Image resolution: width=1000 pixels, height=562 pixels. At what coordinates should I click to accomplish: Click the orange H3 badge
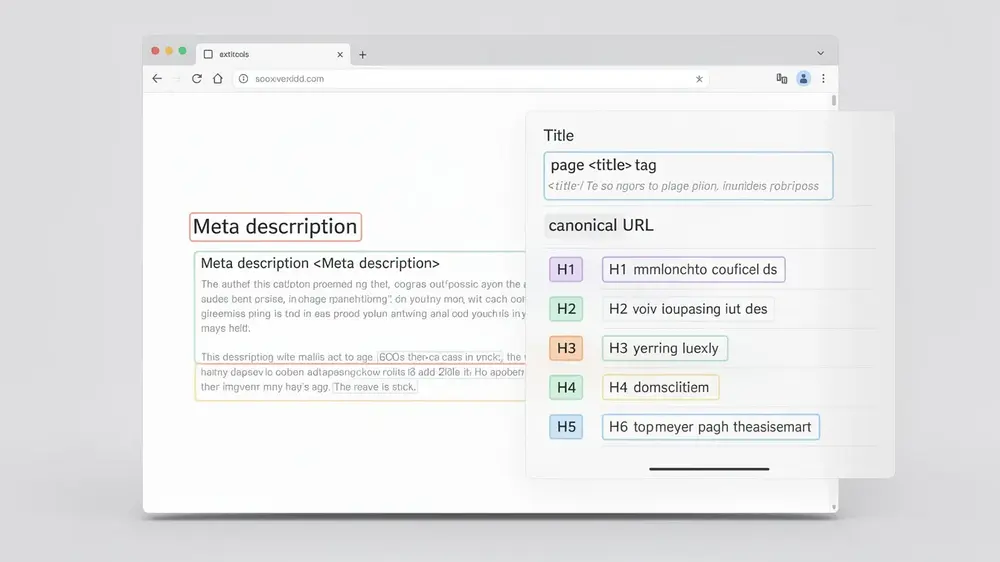(566, 348)
